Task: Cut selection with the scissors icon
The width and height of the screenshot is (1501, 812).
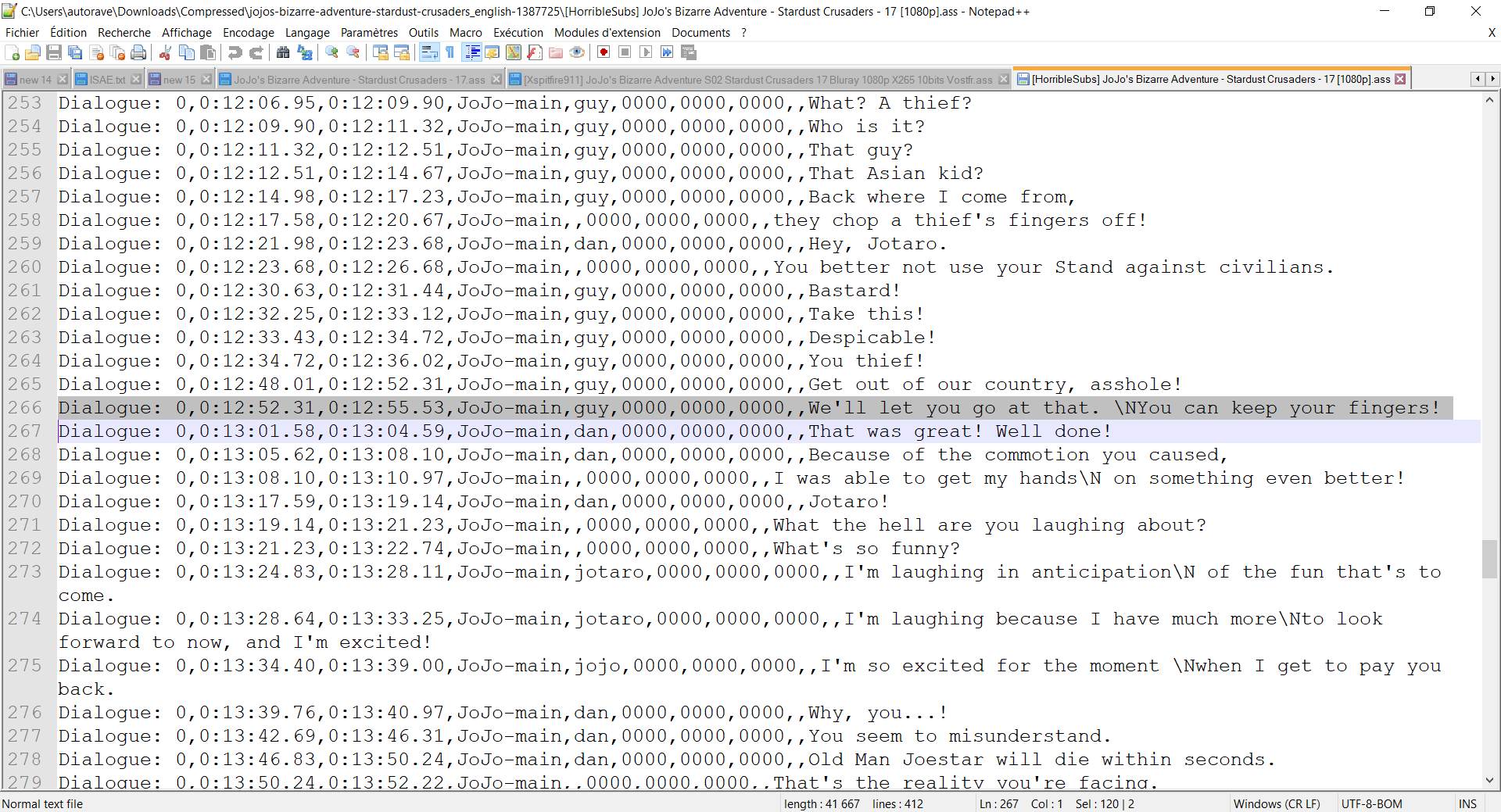Action: pyautogui.click(x=165, y=52)
